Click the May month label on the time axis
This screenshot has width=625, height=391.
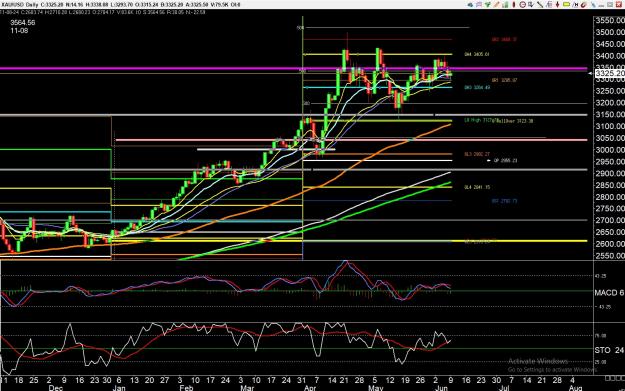pos(375,388)
